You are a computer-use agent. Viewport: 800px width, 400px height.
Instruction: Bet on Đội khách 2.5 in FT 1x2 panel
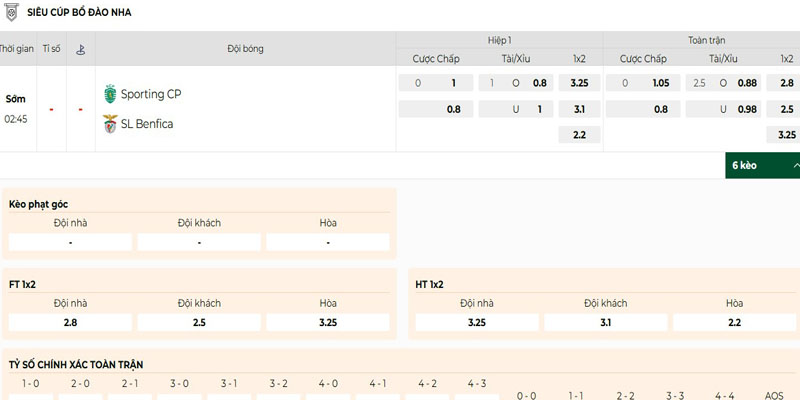(199, 323)
